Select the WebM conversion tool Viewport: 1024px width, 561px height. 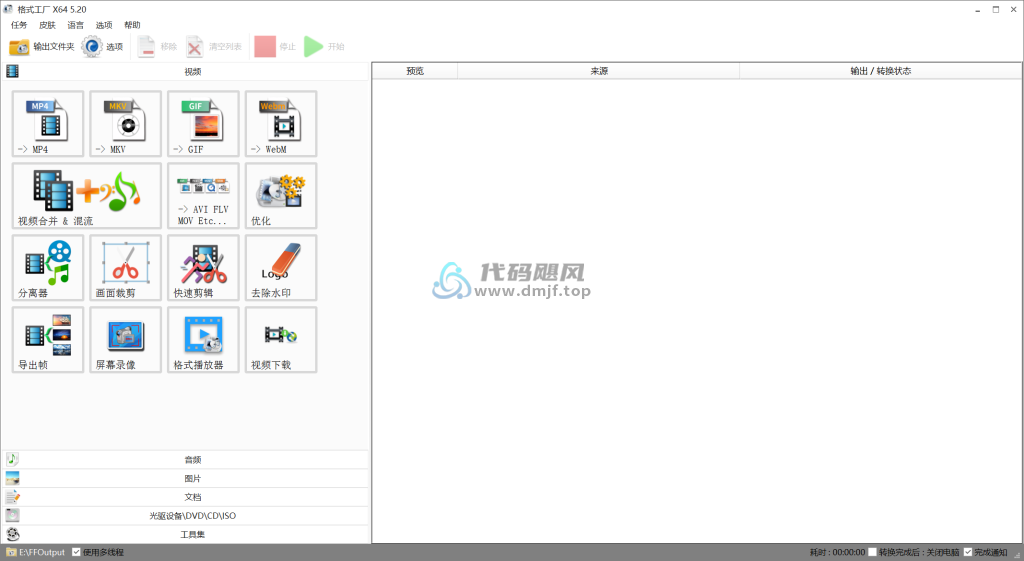(281, 123)
